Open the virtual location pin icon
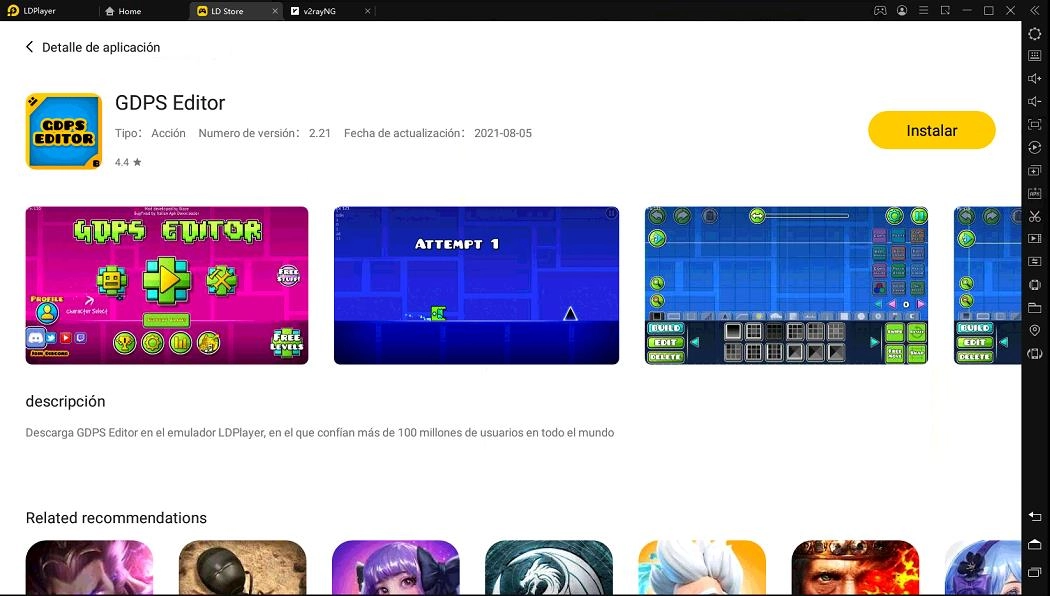 1035,330
